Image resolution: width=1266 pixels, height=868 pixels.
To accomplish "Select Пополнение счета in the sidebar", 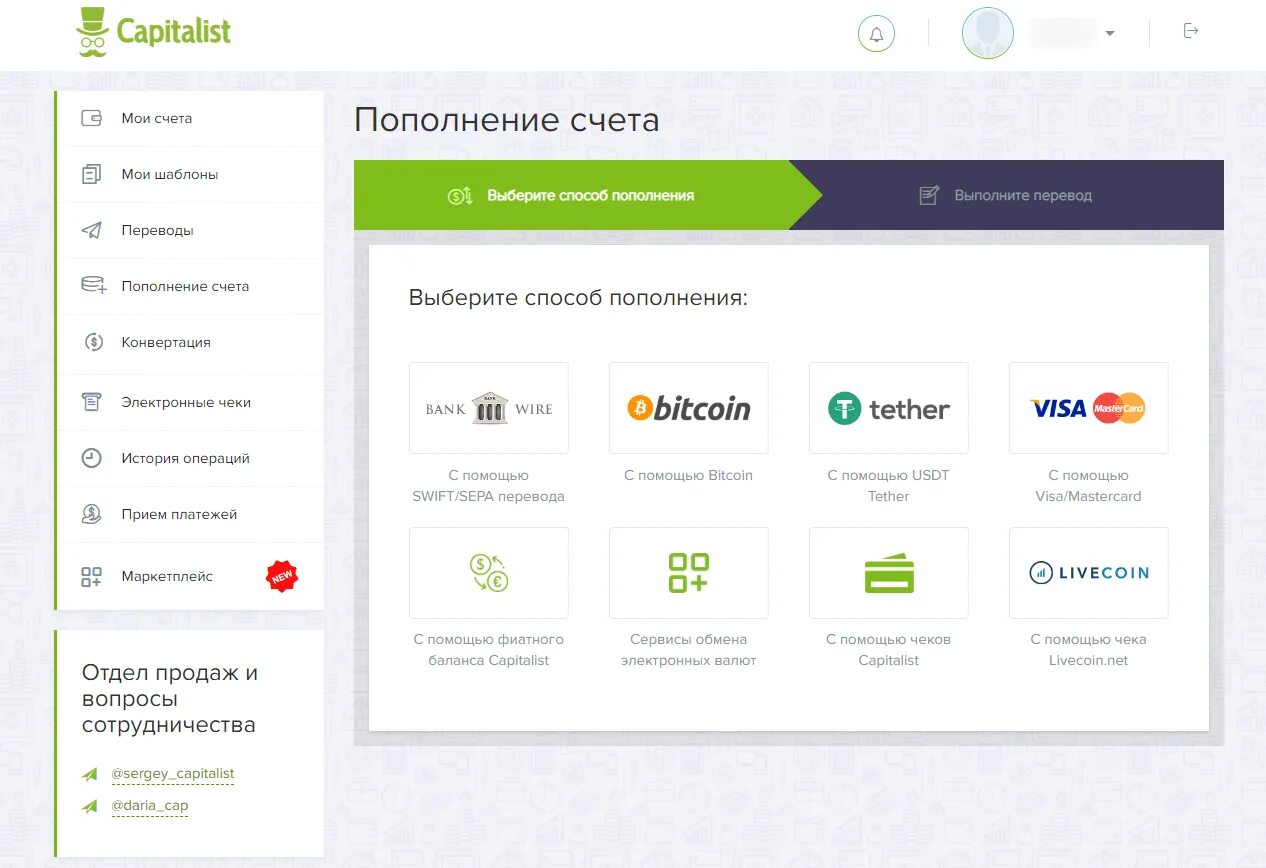I will tap(191, 286).
